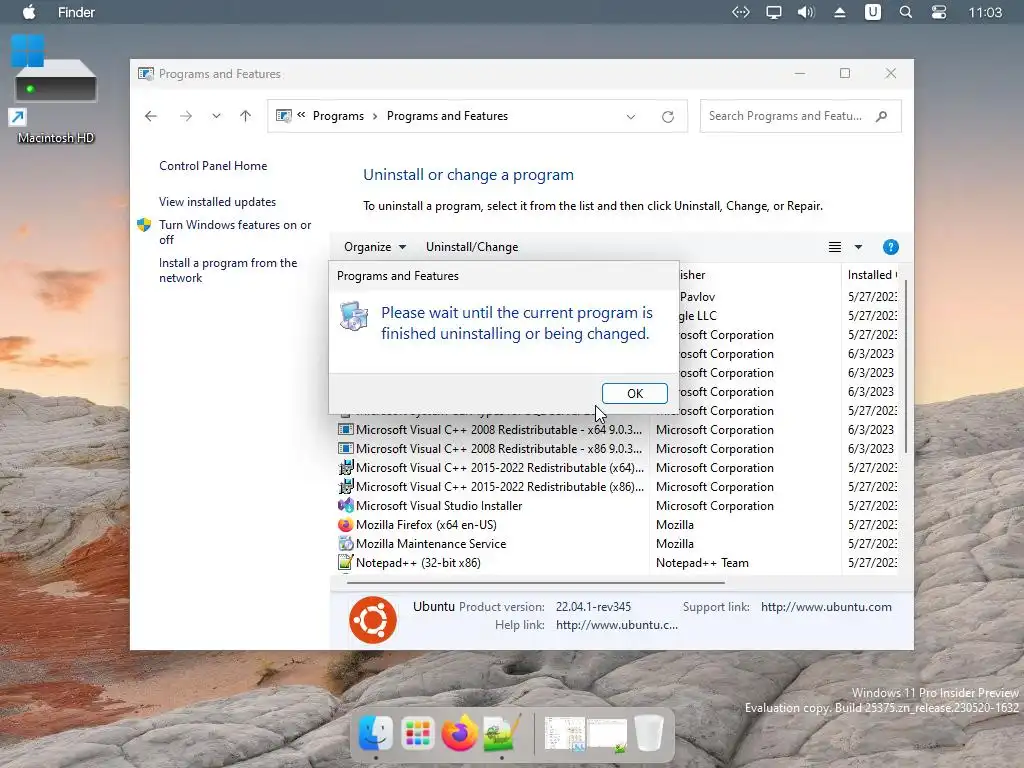Screen dimensions: 1024x768
Task: Open the more view options arrow
Action: click(858, 247)
